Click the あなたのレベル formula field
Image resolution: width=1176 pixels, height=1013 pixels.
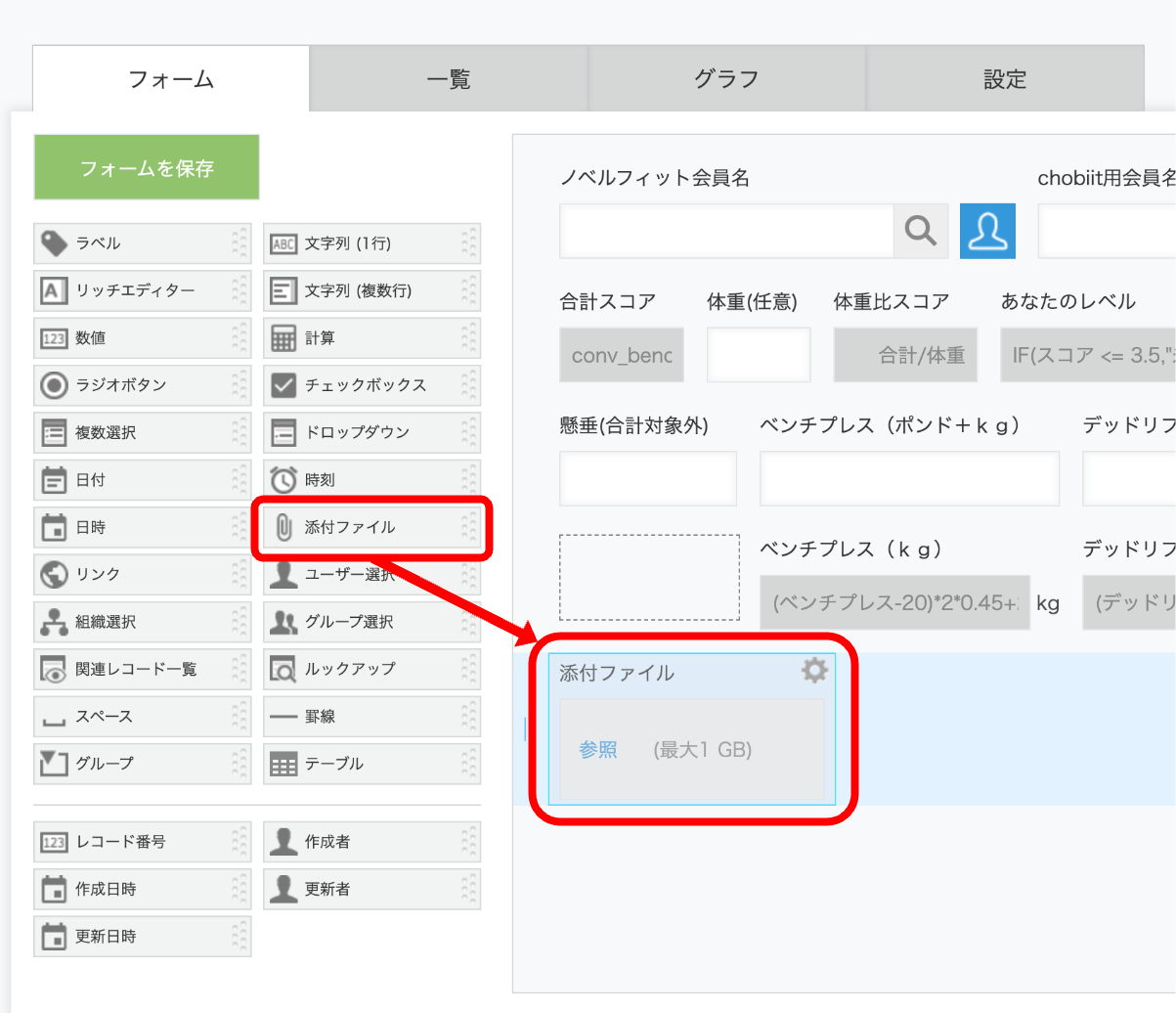coord(1088,354)
